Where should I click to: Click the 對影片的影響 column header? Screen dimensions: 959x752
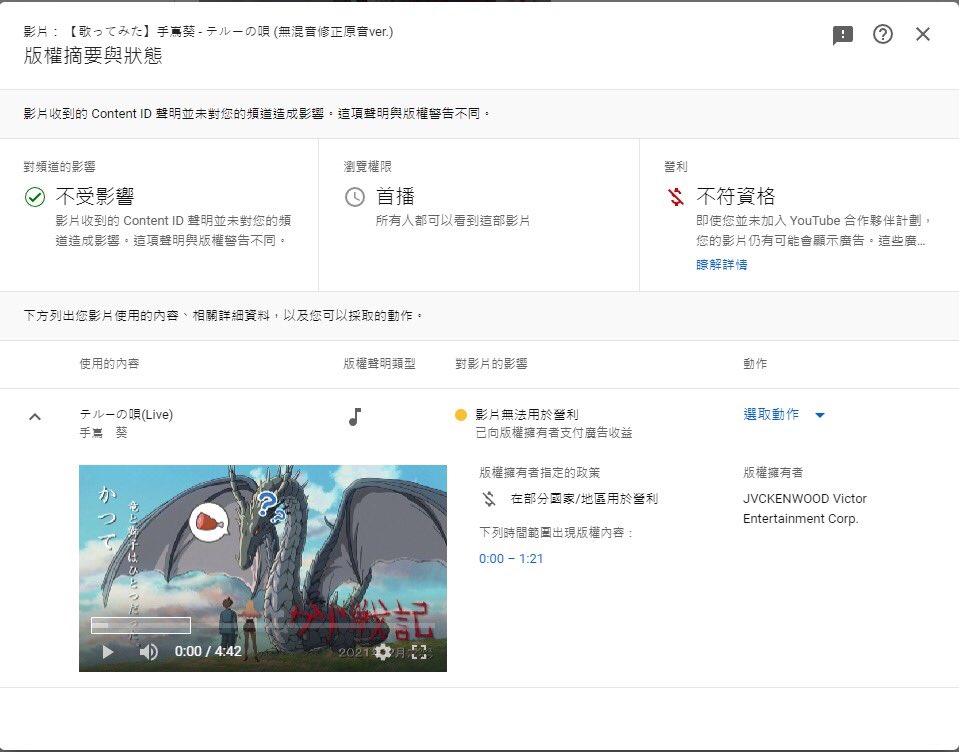point(491,364)
